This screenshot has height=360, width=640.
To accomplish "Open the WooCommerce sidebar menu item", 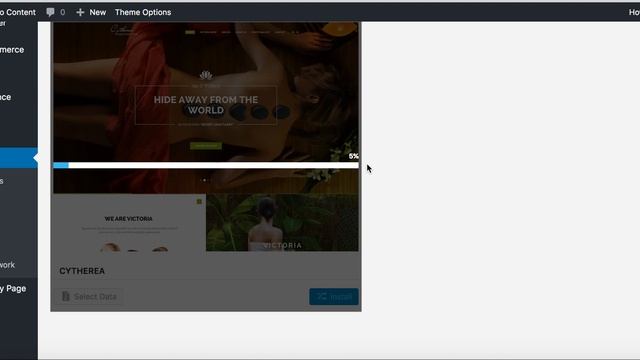I will [x=12, y=50].
